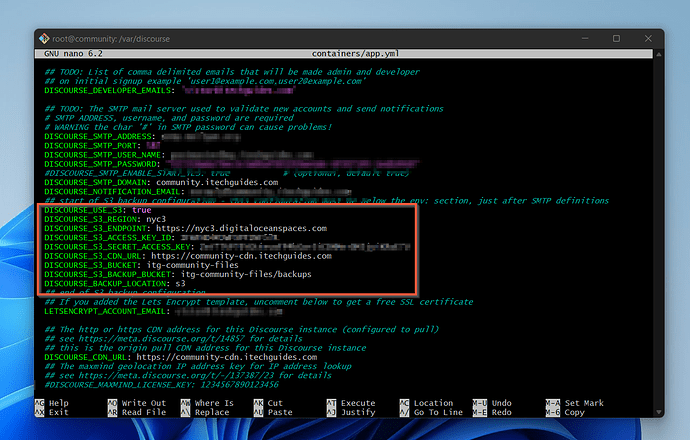Click the 'If you added the Lets Encrypt' comment
This screenshot has width=690, height=440.
pos(258,302)
